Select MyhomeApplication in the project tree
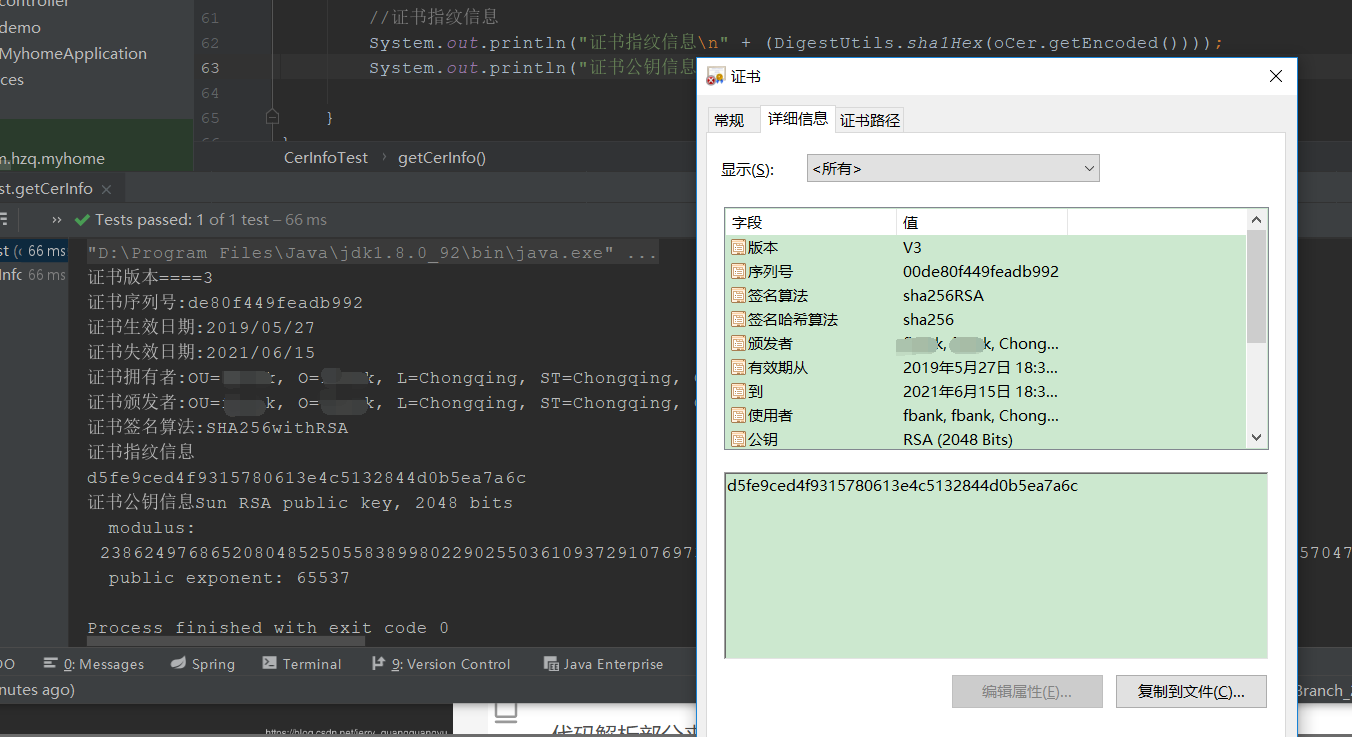This screenshot has width=1352, height=737. (x=75, y=53)
